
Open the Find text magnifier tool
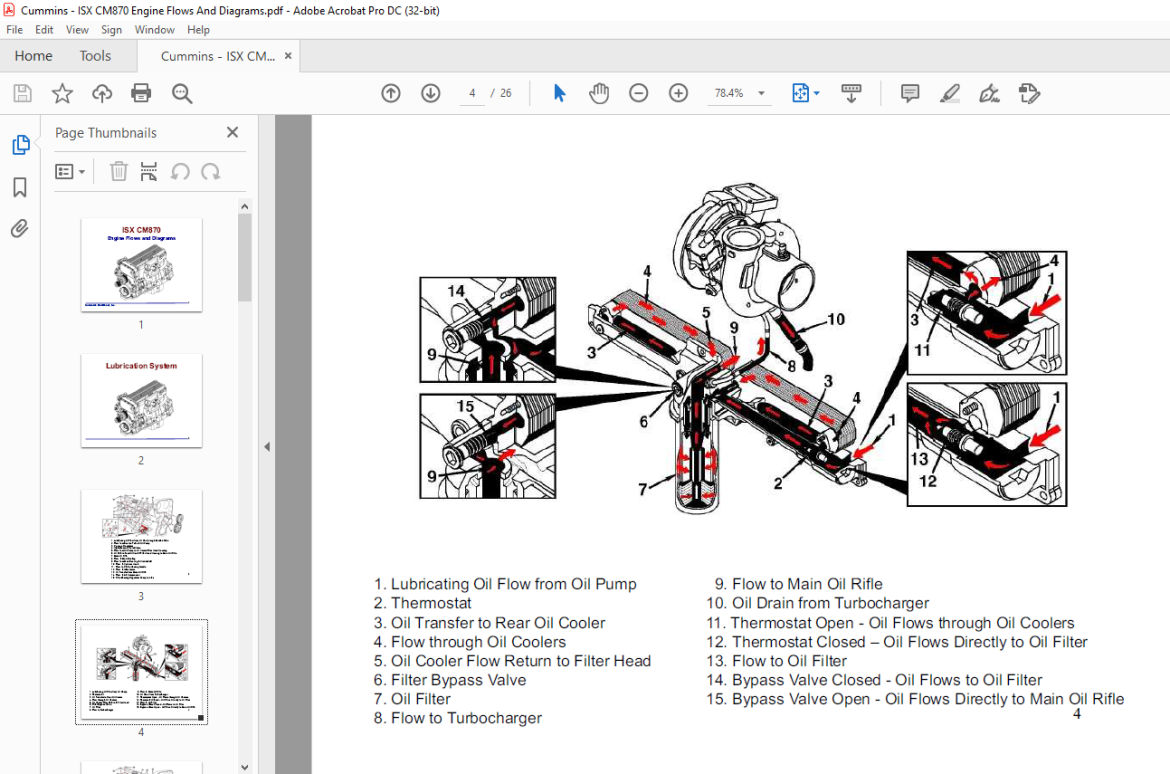pos(181,93)
